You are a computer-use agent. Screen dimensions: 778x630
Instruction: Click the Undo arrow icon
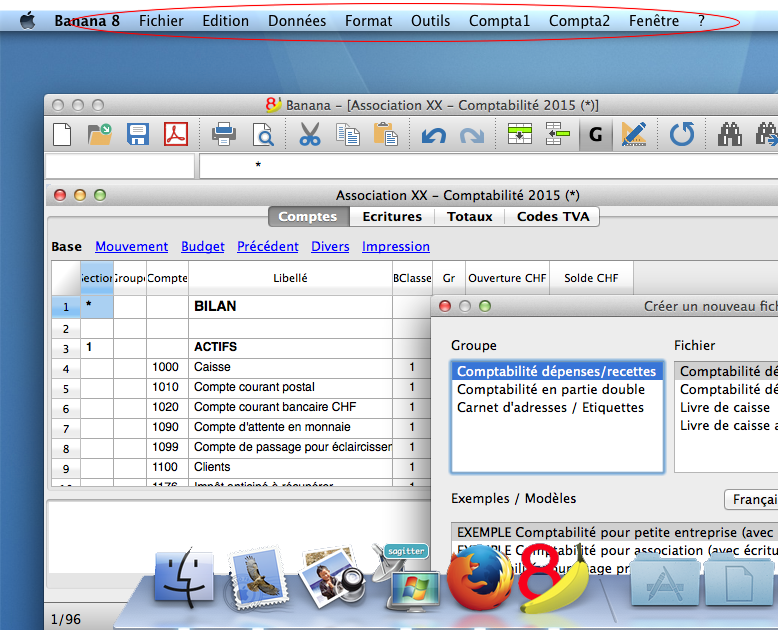click(x=434, y=135)
